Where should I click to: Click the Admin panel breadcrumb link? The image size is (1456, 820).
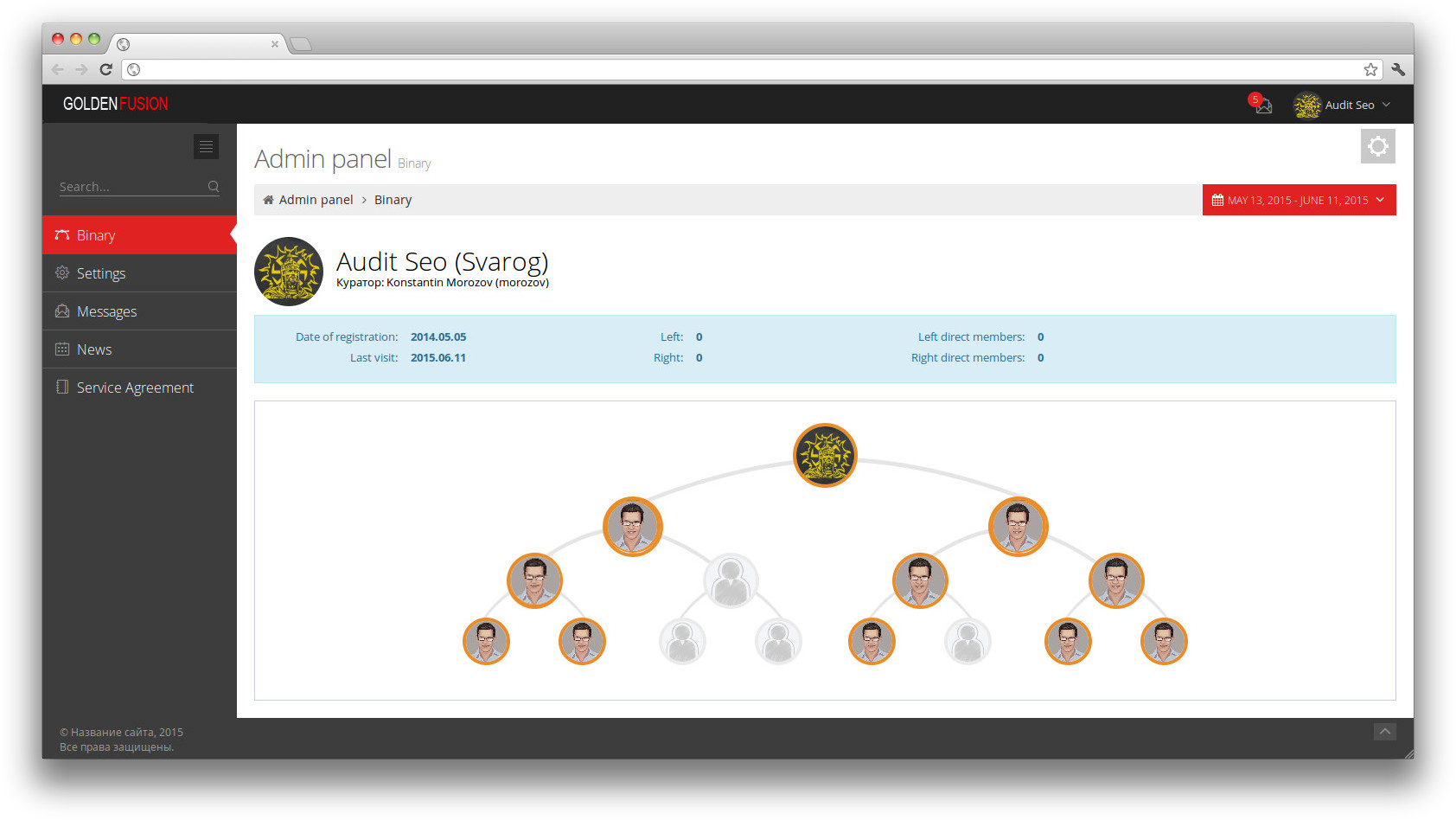tap(316, 200)
